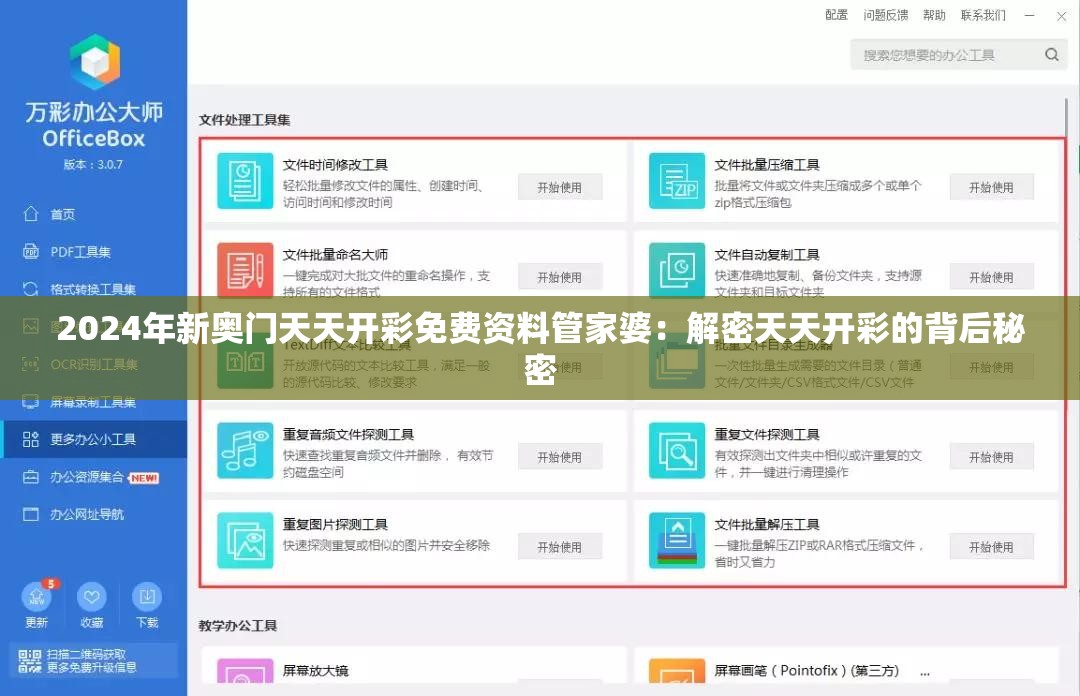Click the window icon for 办公网址导航
This screenshot has height=696, width=1080.
tap(31, 514)
